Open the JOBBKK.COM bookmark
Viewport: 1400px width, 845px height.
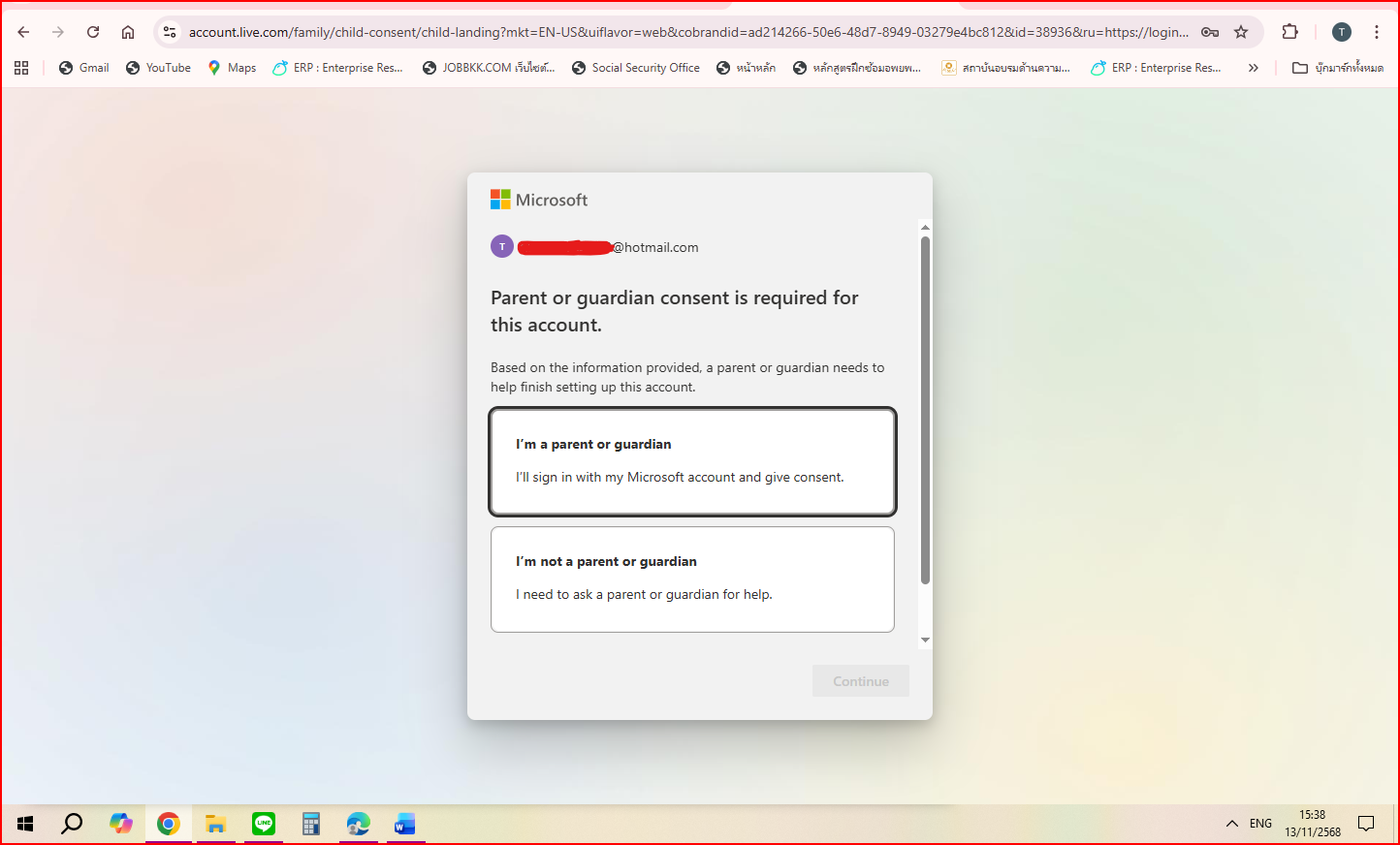pyautogui.click(x=489, y=68)
